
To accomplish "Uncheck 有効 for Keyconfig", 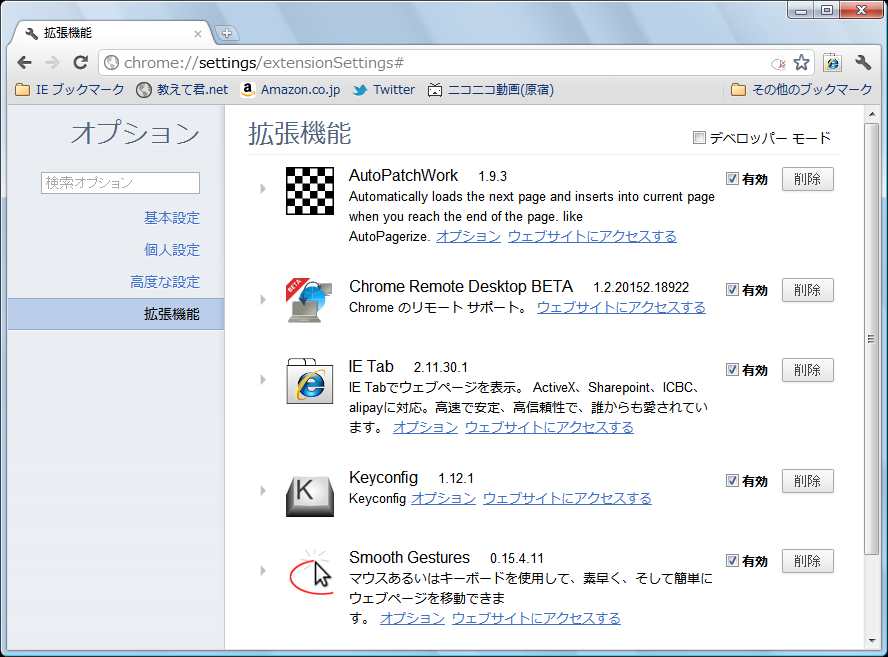I will click(x=732, y=481).
